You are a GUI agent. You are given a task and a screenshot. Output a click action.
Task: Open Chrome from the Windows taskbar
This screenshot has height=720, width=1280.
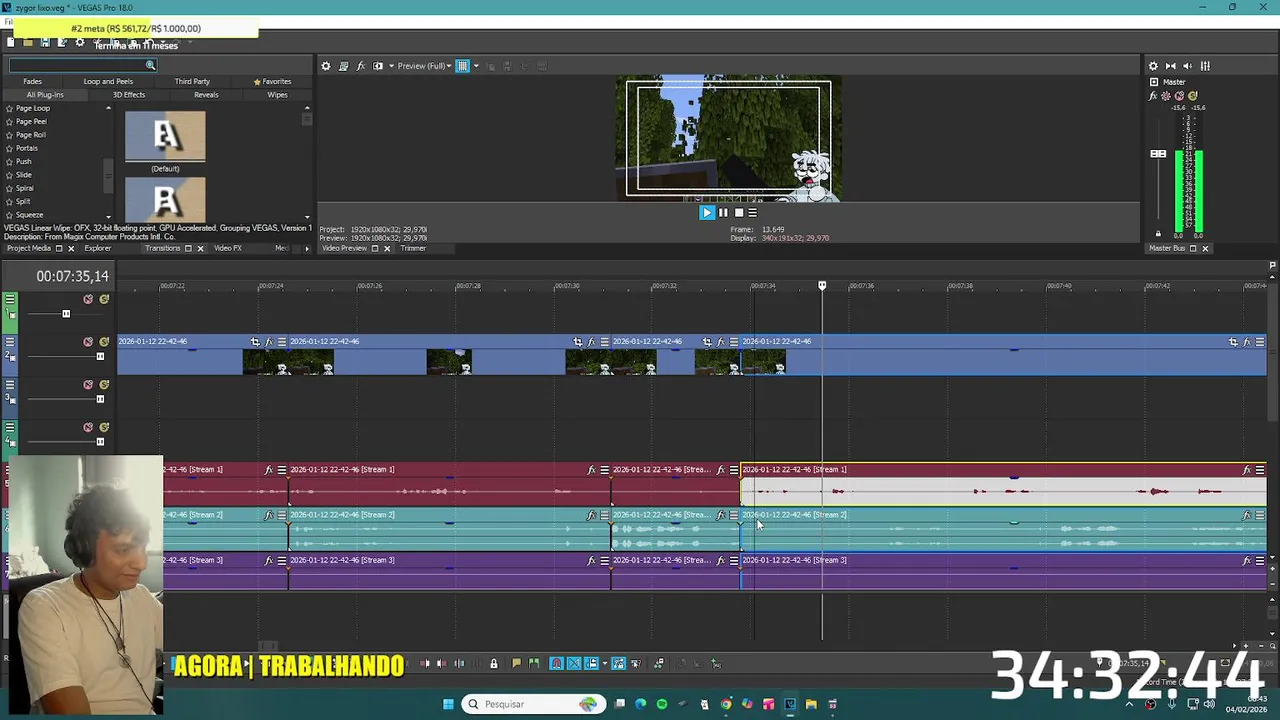pos(726,704)
